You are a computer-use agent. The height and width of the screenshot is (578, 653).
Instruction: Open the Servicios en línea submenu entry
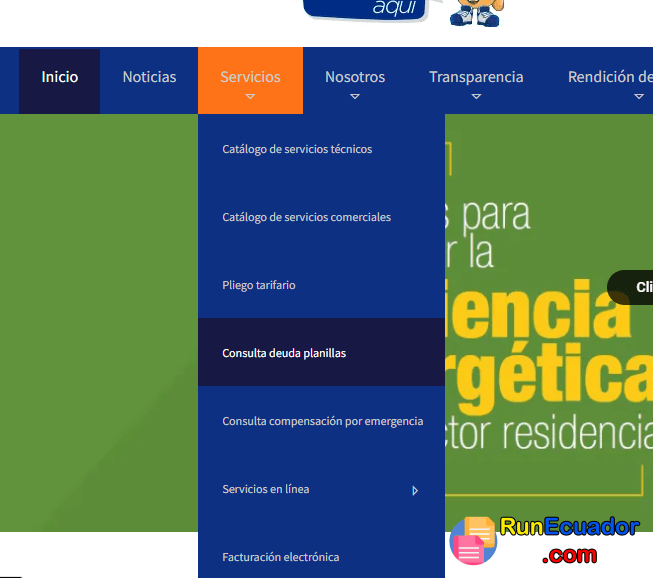click(x=322, y=489)
